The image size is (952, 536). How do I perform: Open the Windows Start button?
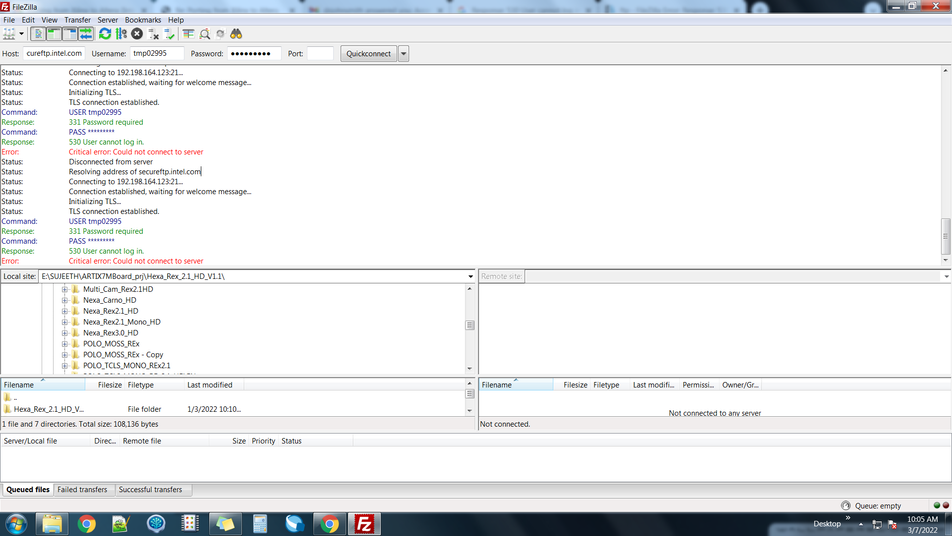tap(16, 524)
